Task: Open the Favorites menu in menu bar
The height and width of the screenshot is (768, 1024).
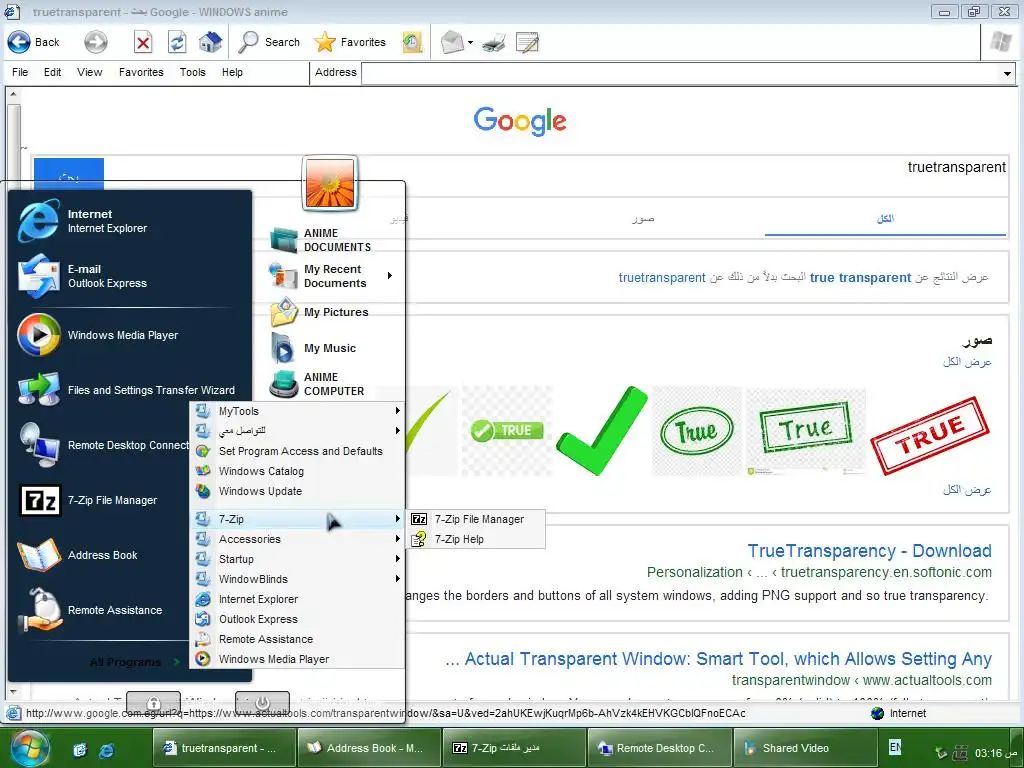Action: [x=141, y=72]
